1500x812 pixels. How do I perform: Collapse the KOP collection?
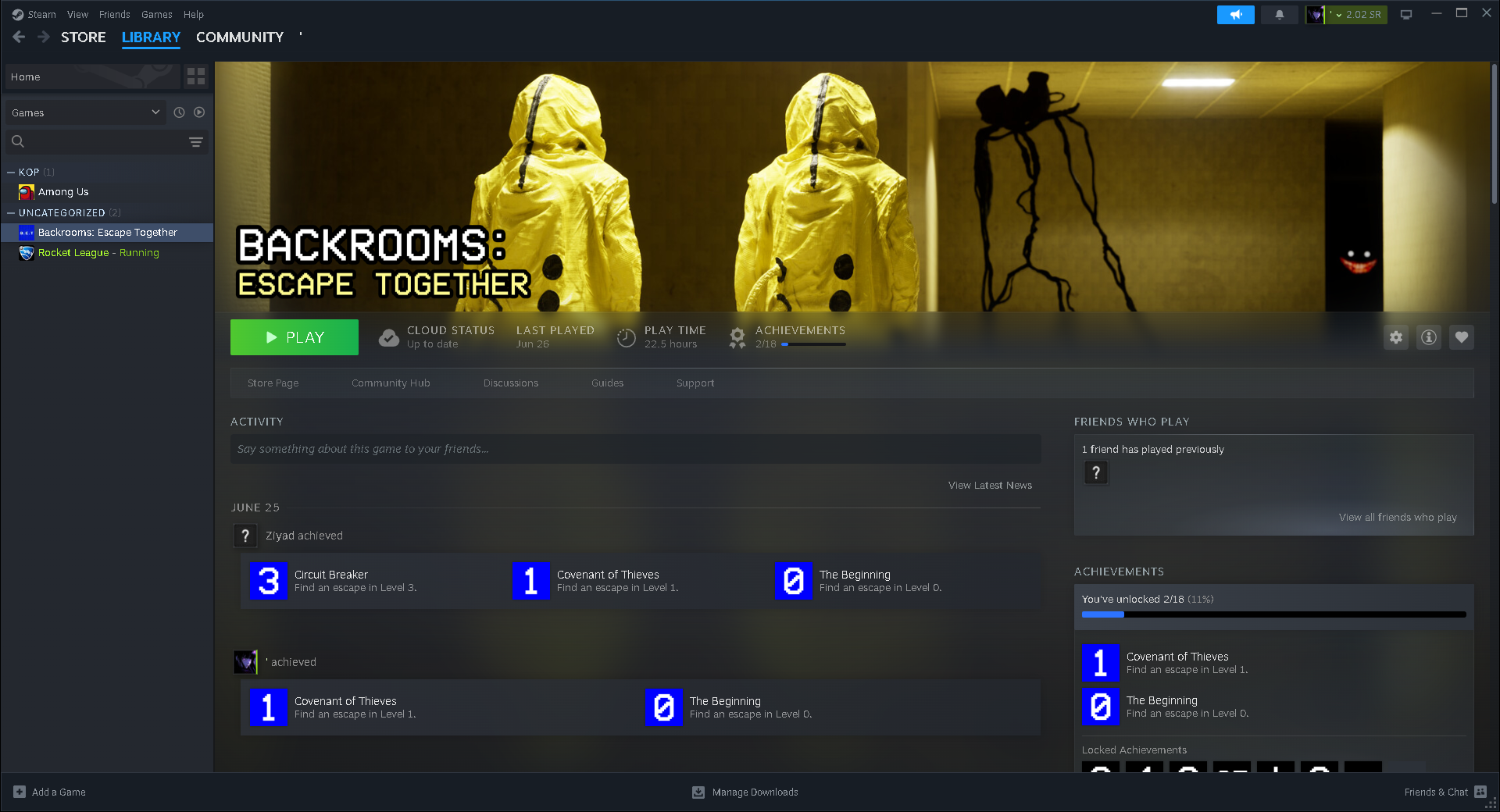11,172
